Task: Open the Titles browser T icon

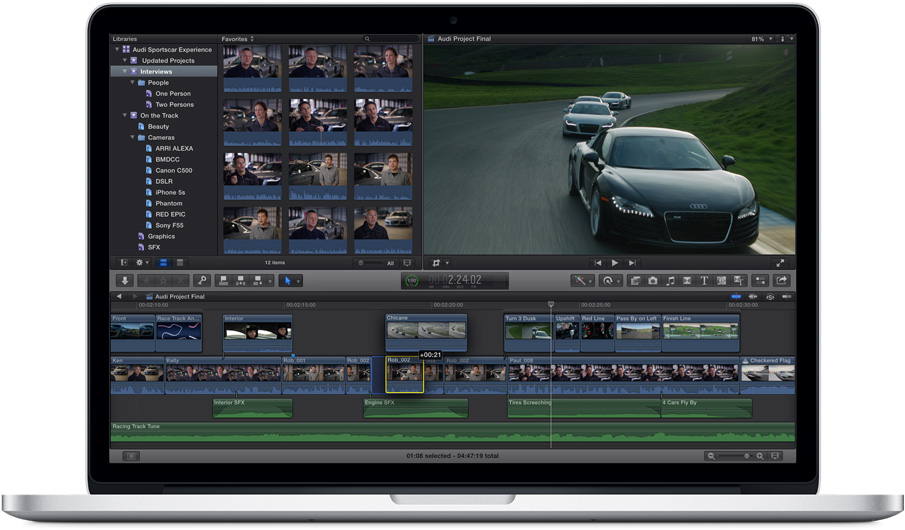Action: point(704,281)
